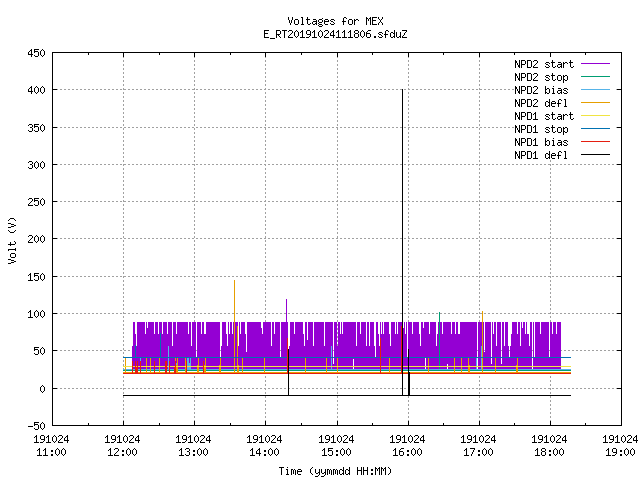This screenshot has height=480, width=640.
Task: Click the purple spike peak near 14:15
Action: click(287, 300)
